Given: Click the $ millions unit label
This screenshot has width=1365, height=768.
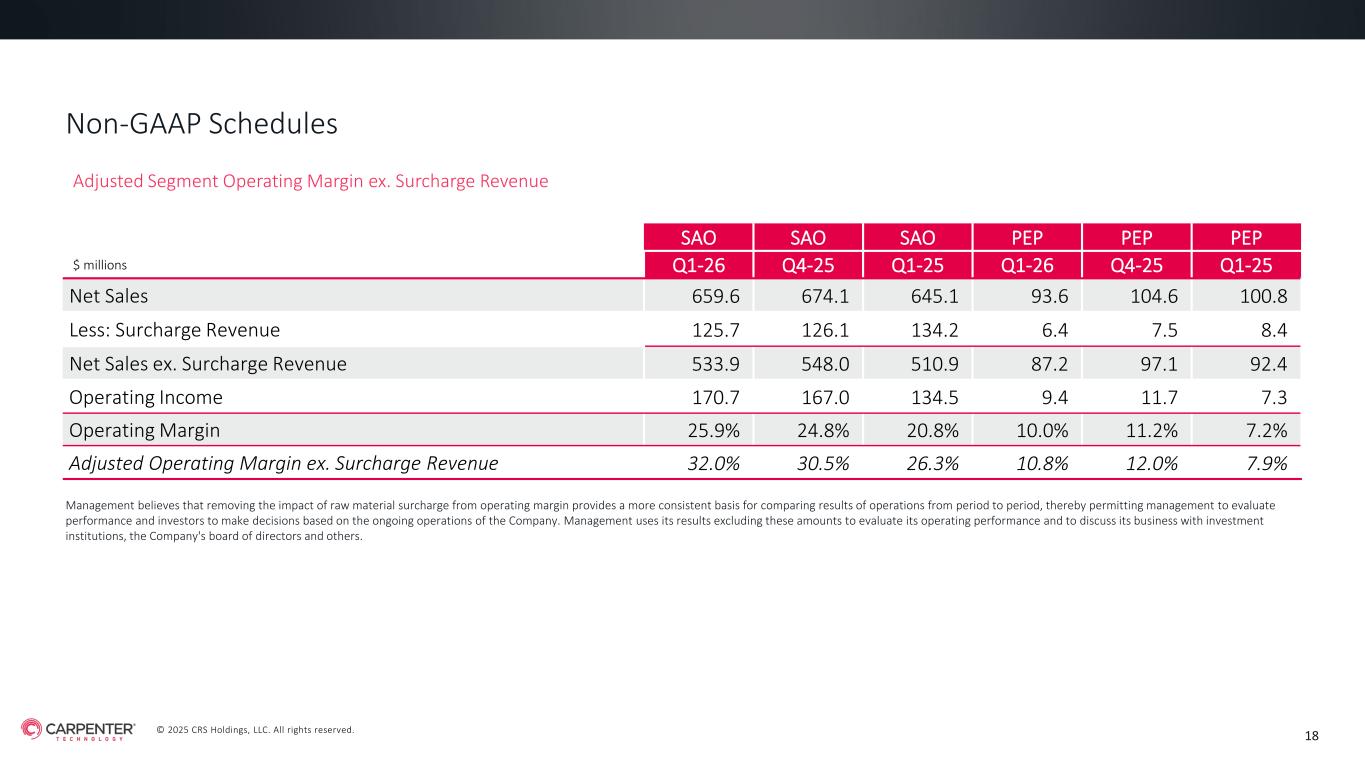Looking at the screenshot, I should click(x=99, y=265).
